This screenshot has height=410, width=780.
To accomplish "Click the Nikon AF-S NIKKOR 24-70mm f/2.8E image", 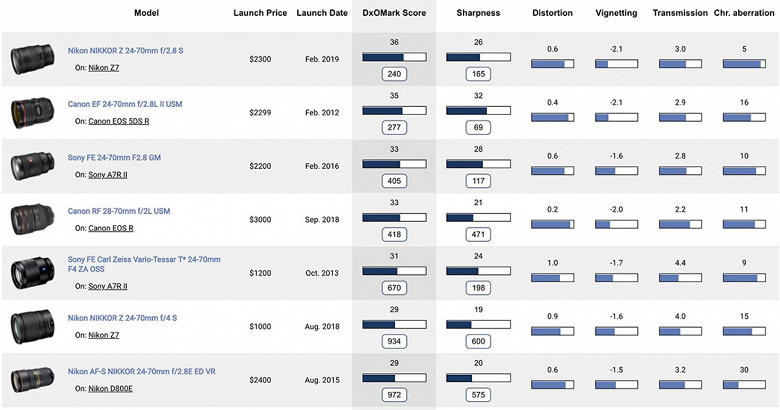I will (33, 380).
